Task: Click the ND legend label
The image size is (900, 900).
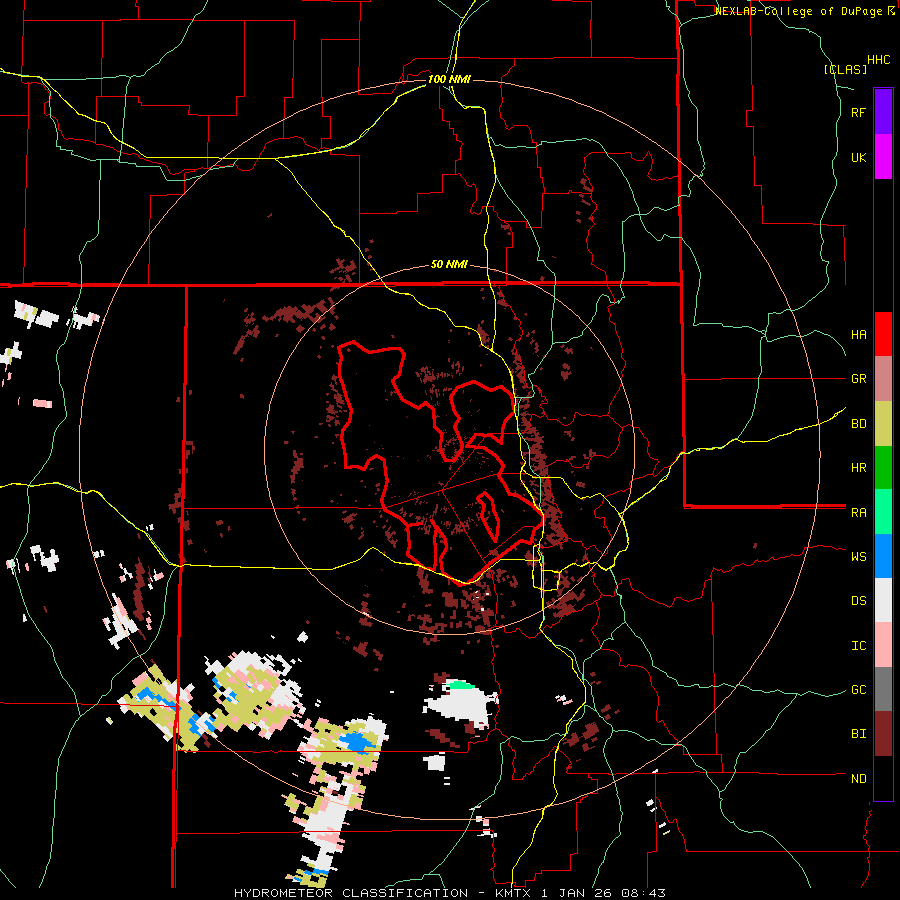Action: pyautogui.click(x=858, y=779)
